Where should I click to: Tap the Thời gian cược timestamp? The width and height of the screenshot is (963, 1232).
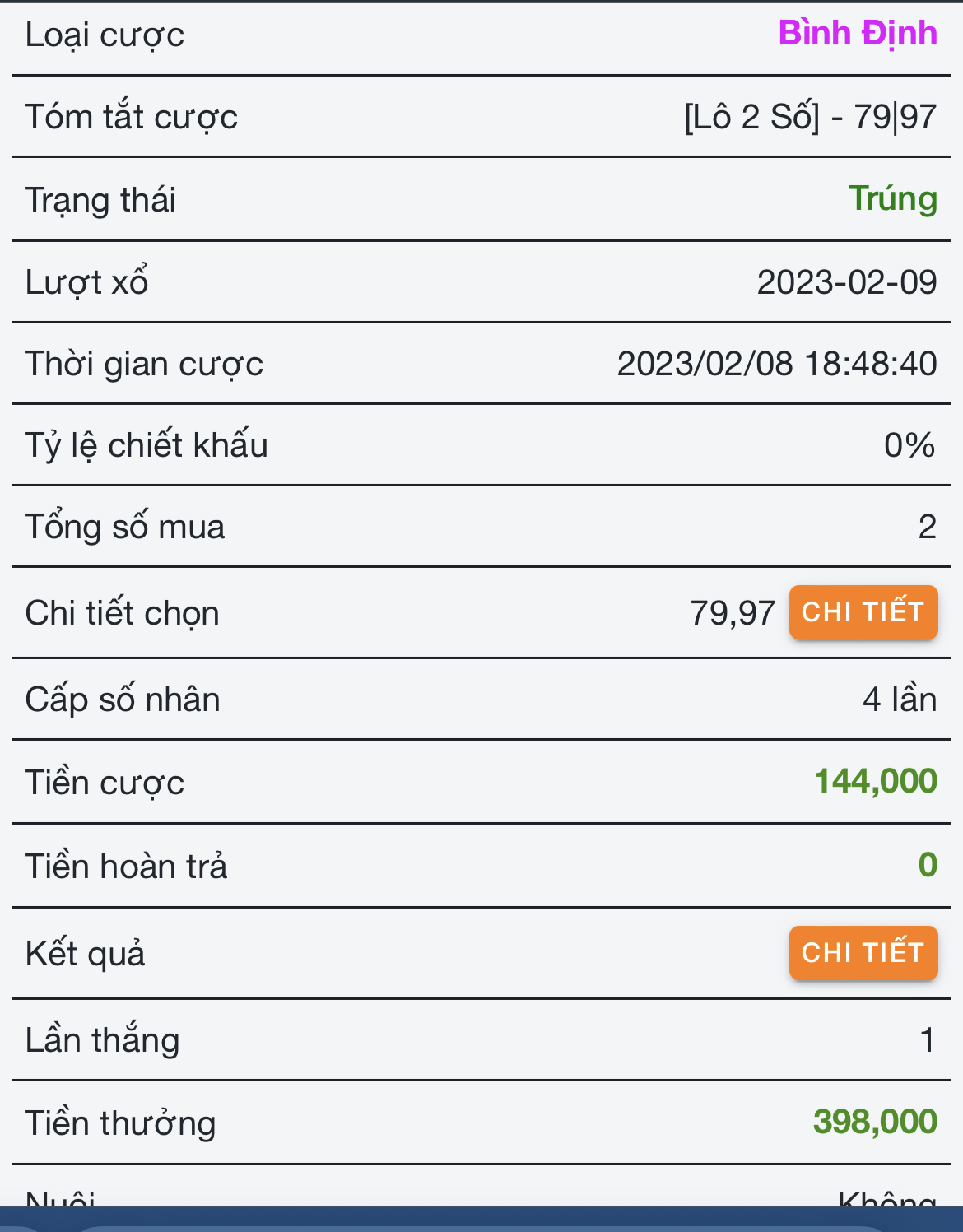coord(777,364)
